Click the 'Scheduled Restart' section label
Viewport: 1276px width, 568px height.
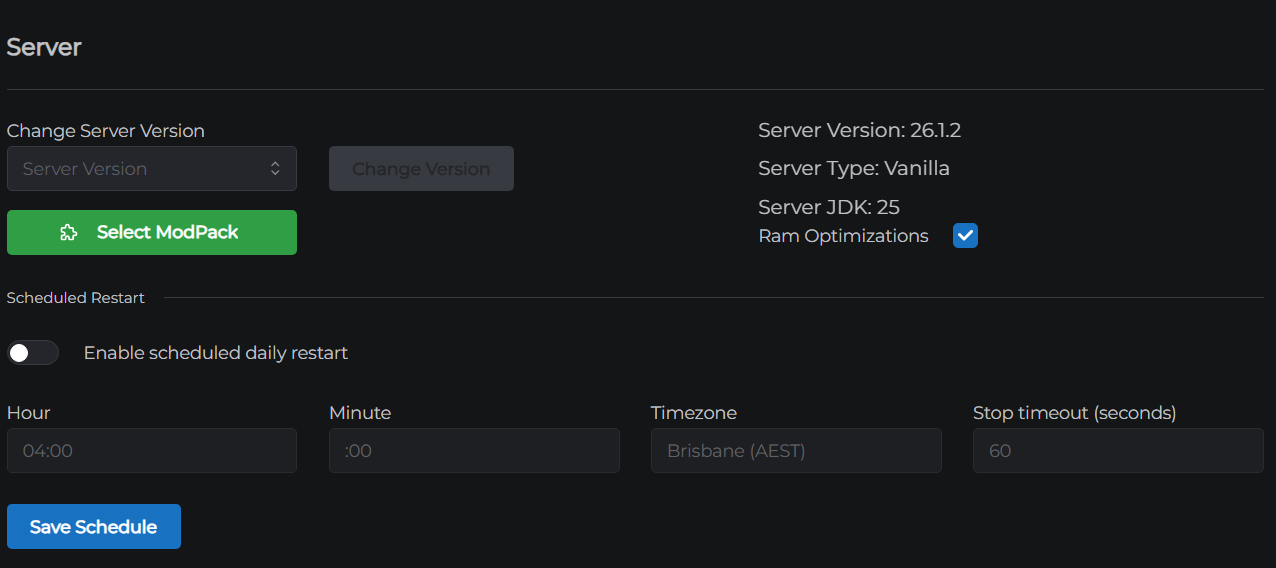point(76,298)
